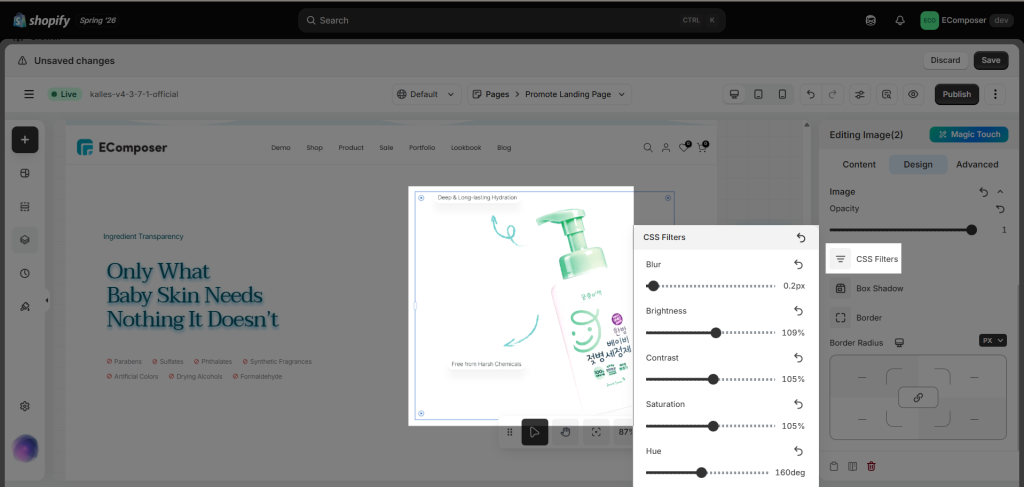Collapse the Image section chevron
The image size is (1024, 487).
click(x=1000, y=192)
